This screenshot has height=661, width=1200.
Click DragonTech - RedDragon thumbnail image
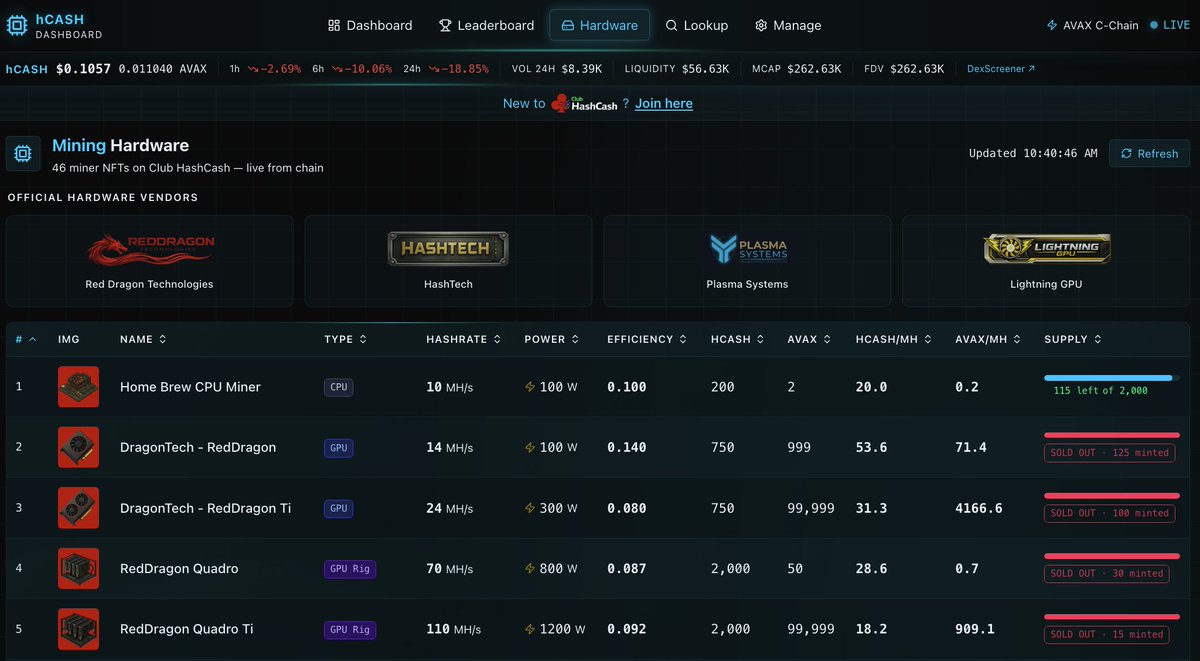(78, 447)
